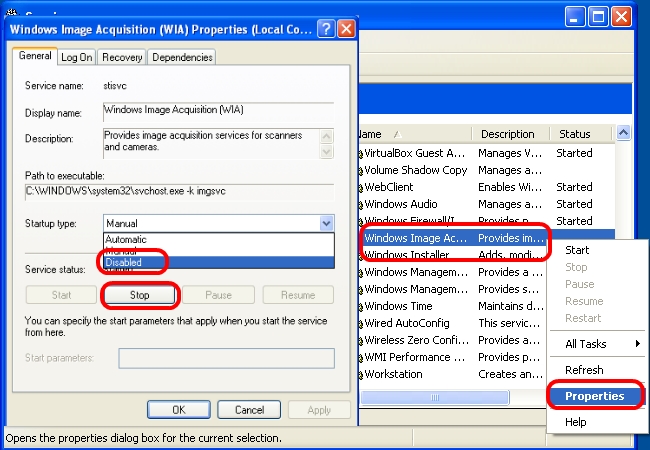Select the Wireless Zero Configuration service
The width and height of the screenshot is (650, 450).
click(x=453, y=340)
